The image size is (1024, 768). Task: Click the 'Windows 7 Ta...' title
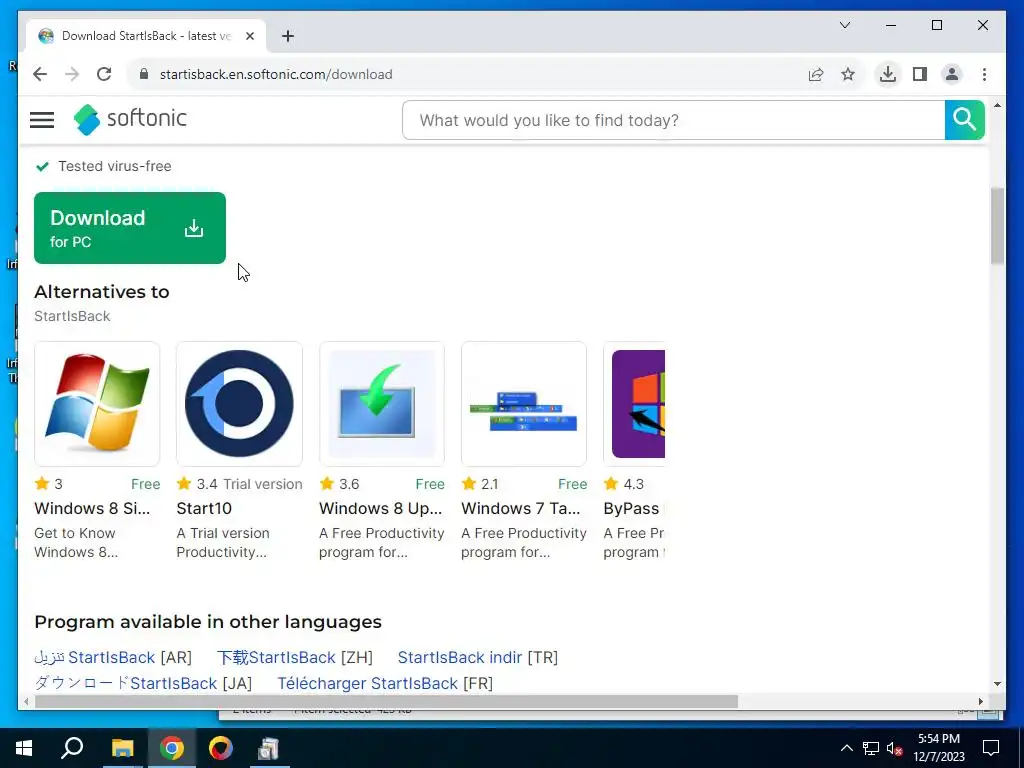[520, 508]
